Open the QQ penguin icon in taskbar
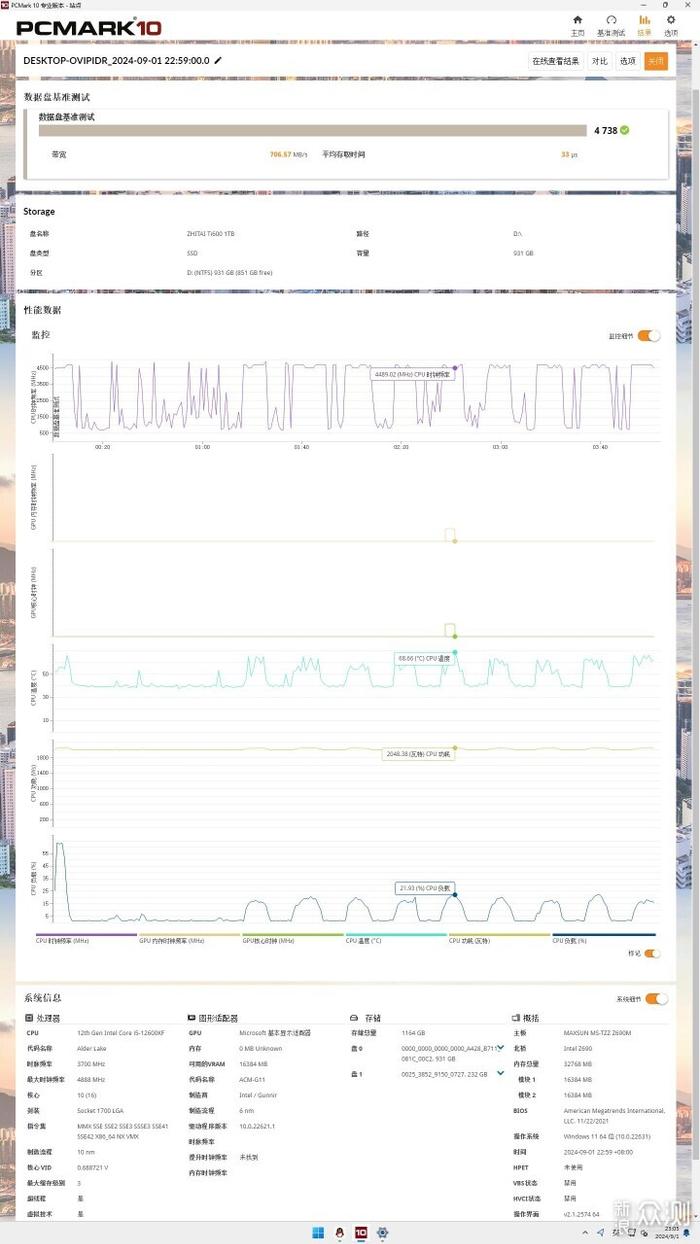The width and height of the screenshot is (700, 1244). click(x=340, y=1232)
